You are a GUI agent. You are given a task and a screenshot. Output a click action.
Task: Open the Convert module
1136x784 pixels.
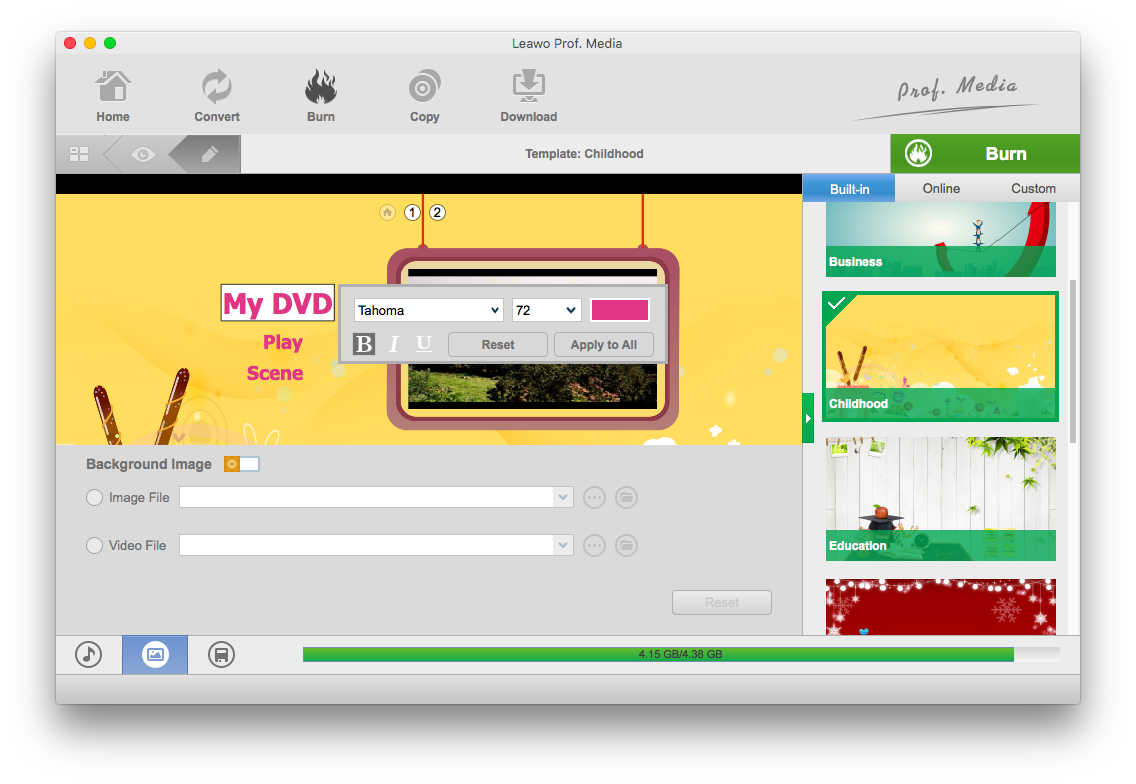click(217, 96)
